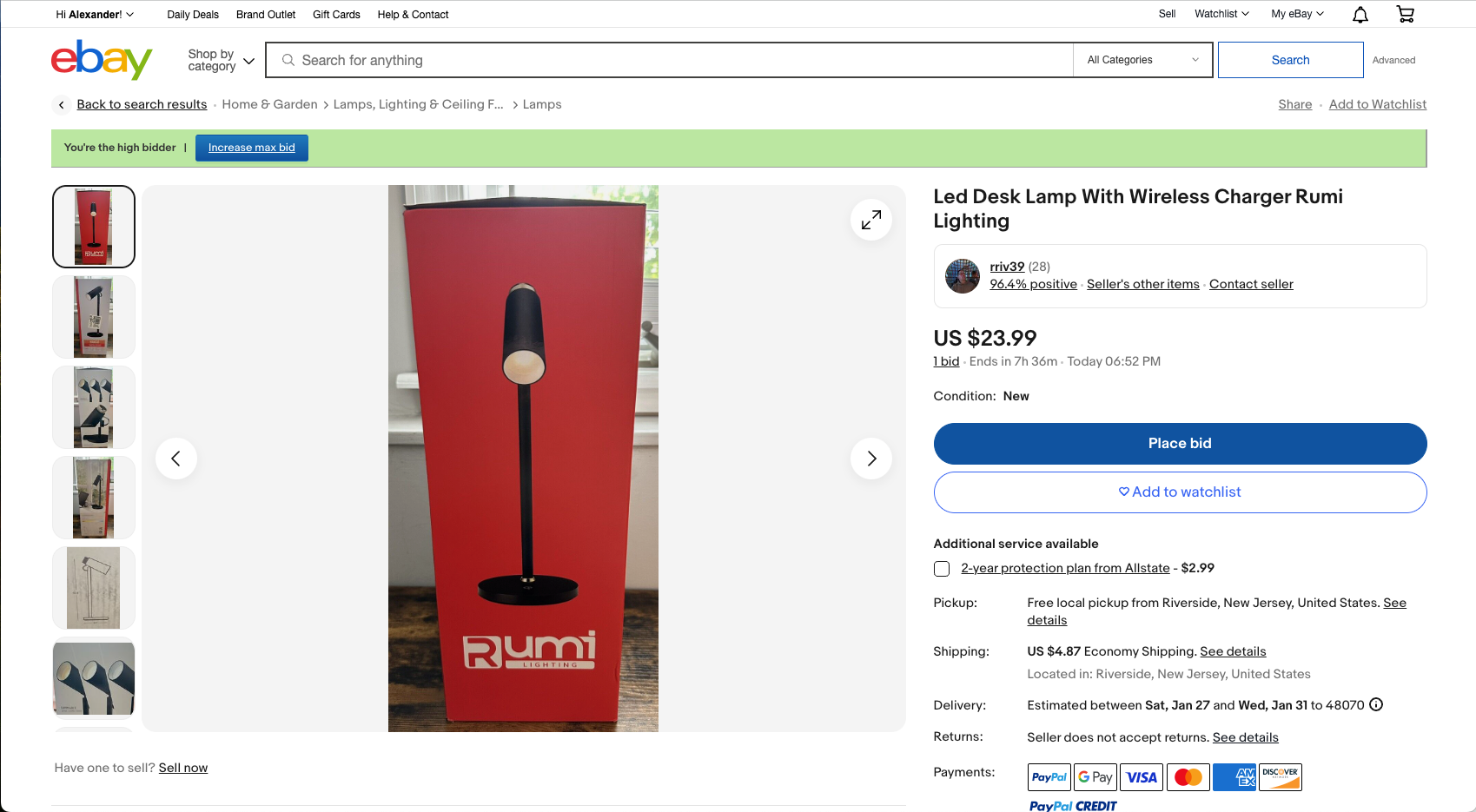Viewport: 1476px width, 812px height.
Task: Open seller rriv39 avatar
Action: pyautogui.click(x=962, y=276)
